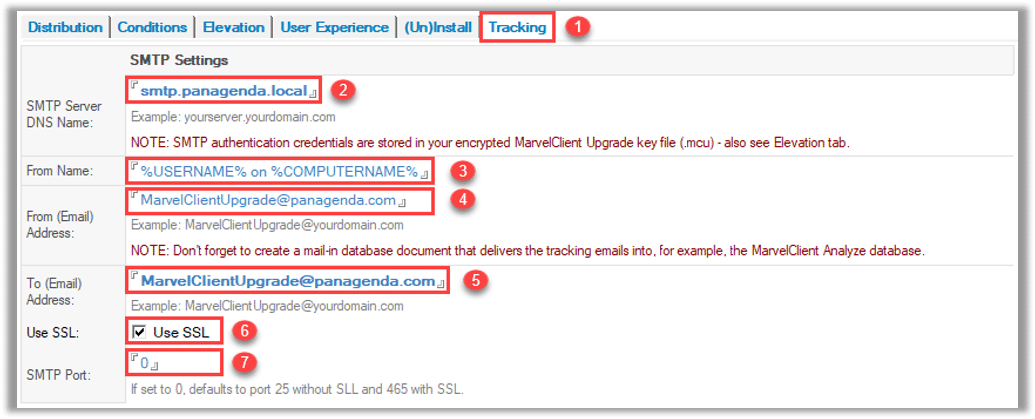Switch to the Conditions tab
Screen dimensions: 1035x419
pos(152,27)
